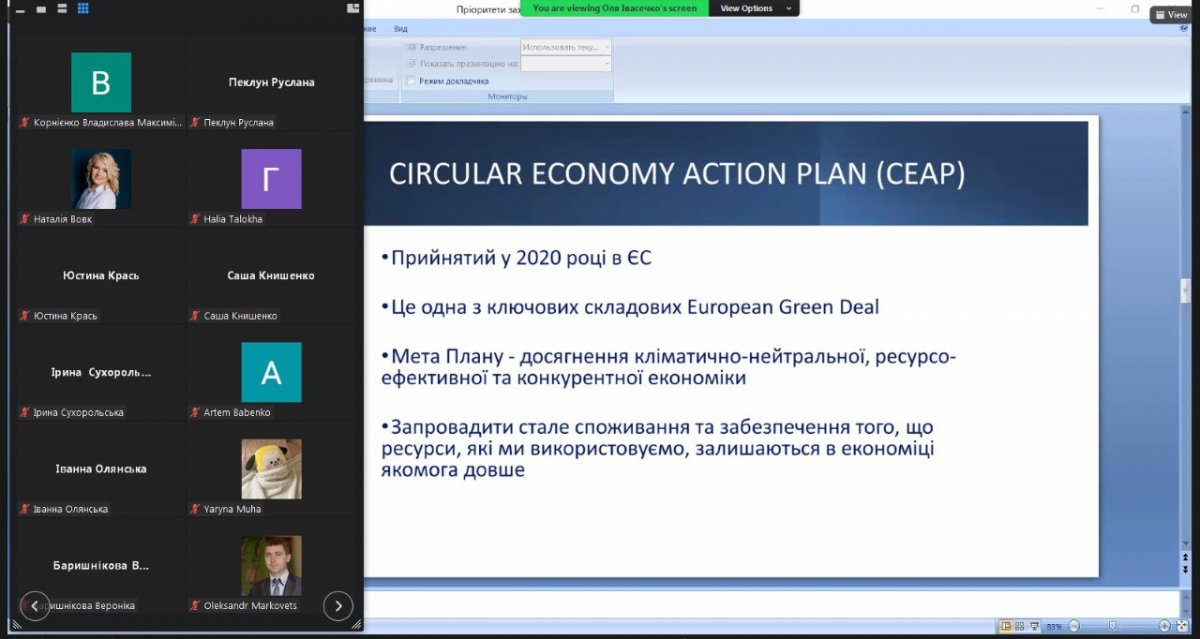Toggle the Режим докладчика checkbox

click(411, 81)
